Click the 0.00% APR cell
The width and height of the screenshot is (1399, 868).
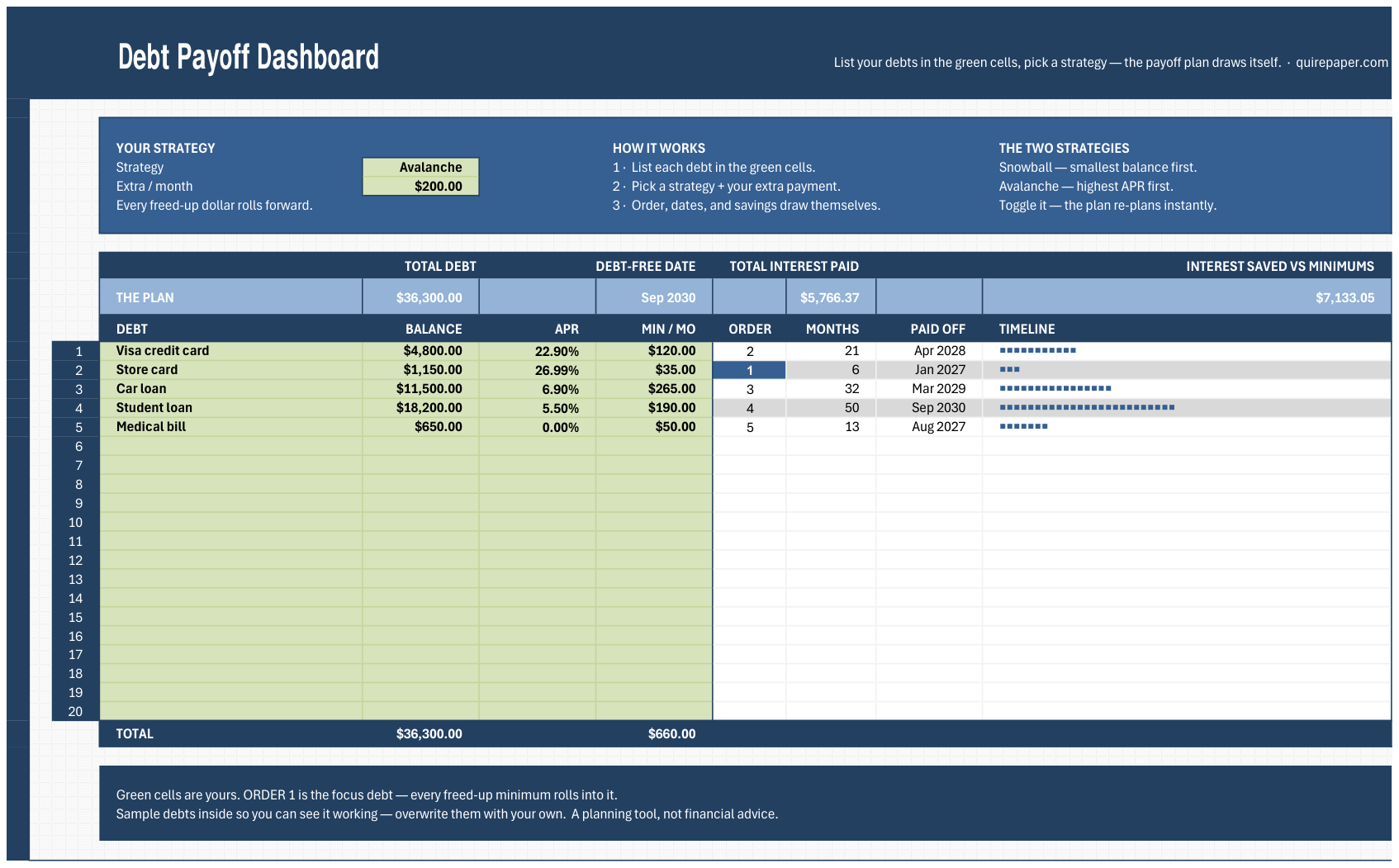pyautogui.click(x=538, y=427)
